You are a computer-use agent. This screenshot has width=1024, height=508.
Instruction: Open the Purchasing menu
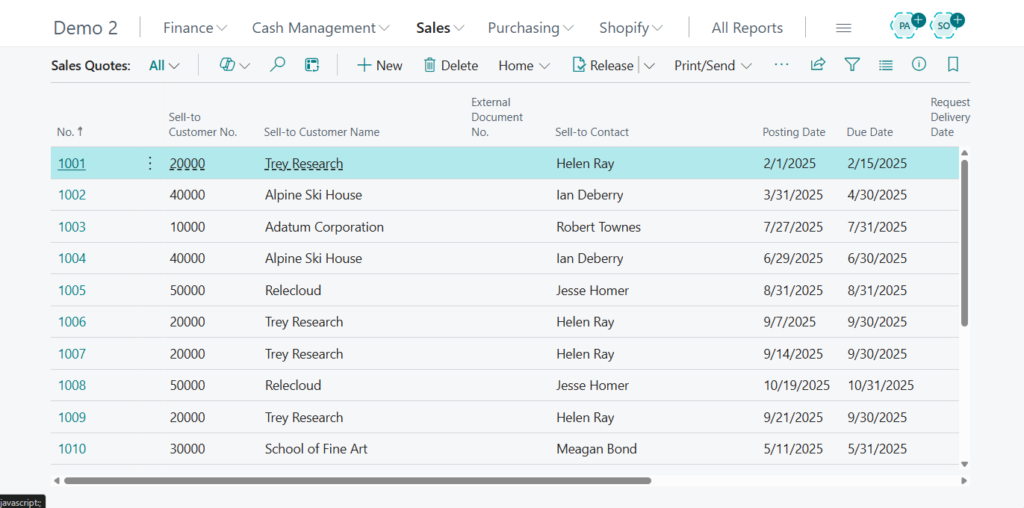point(530,28)
